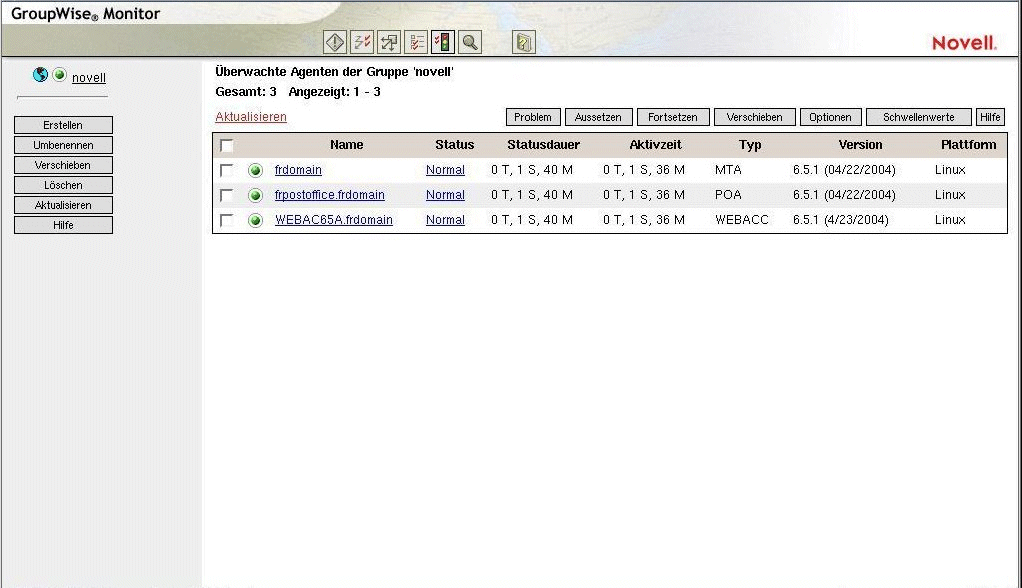Click the Name column header
The height and width of the screenshot is (588, 1022).
pyautogui.click(x=346, y=144)
